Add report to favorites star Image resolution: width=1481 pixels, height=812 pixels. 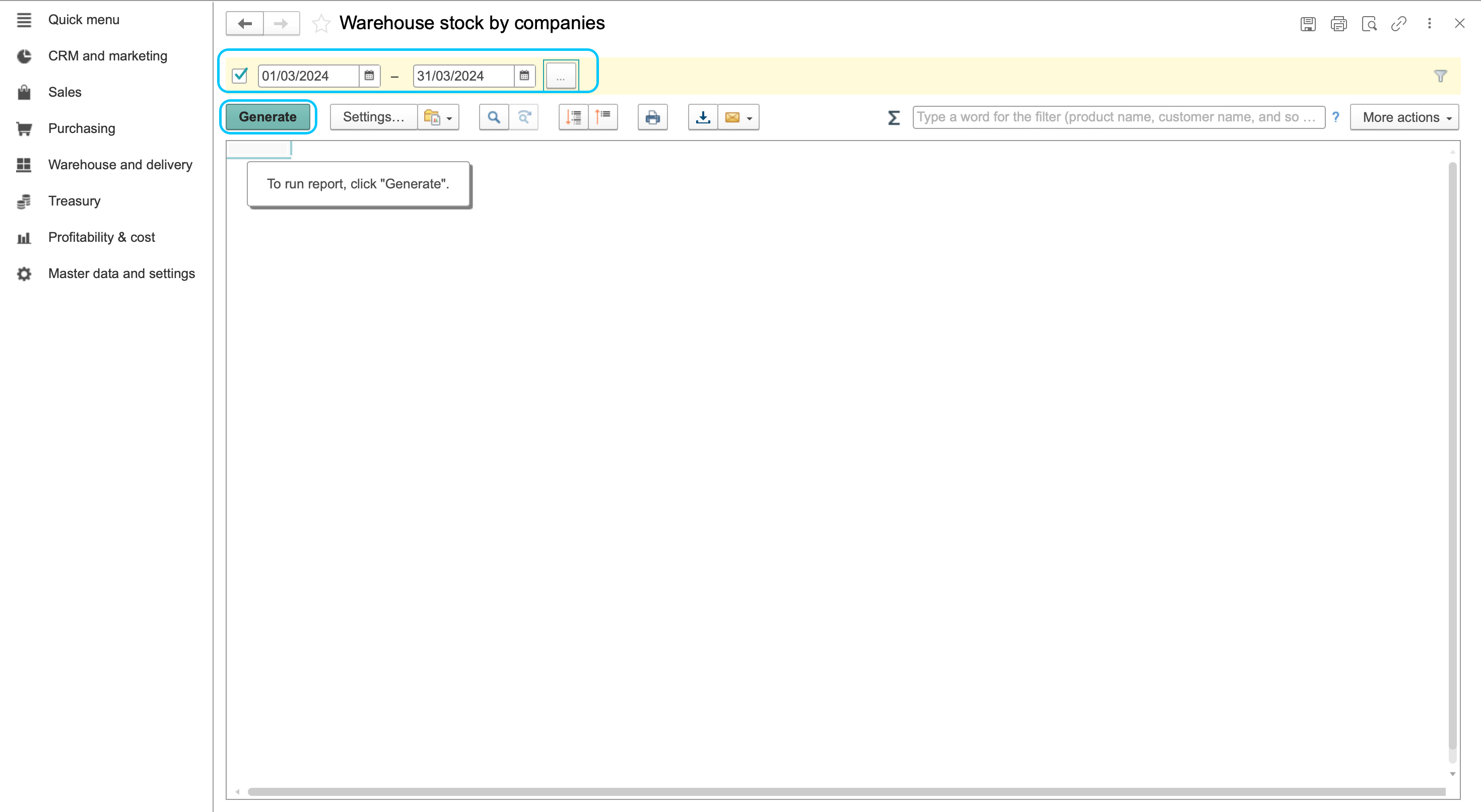coord(321,24)
